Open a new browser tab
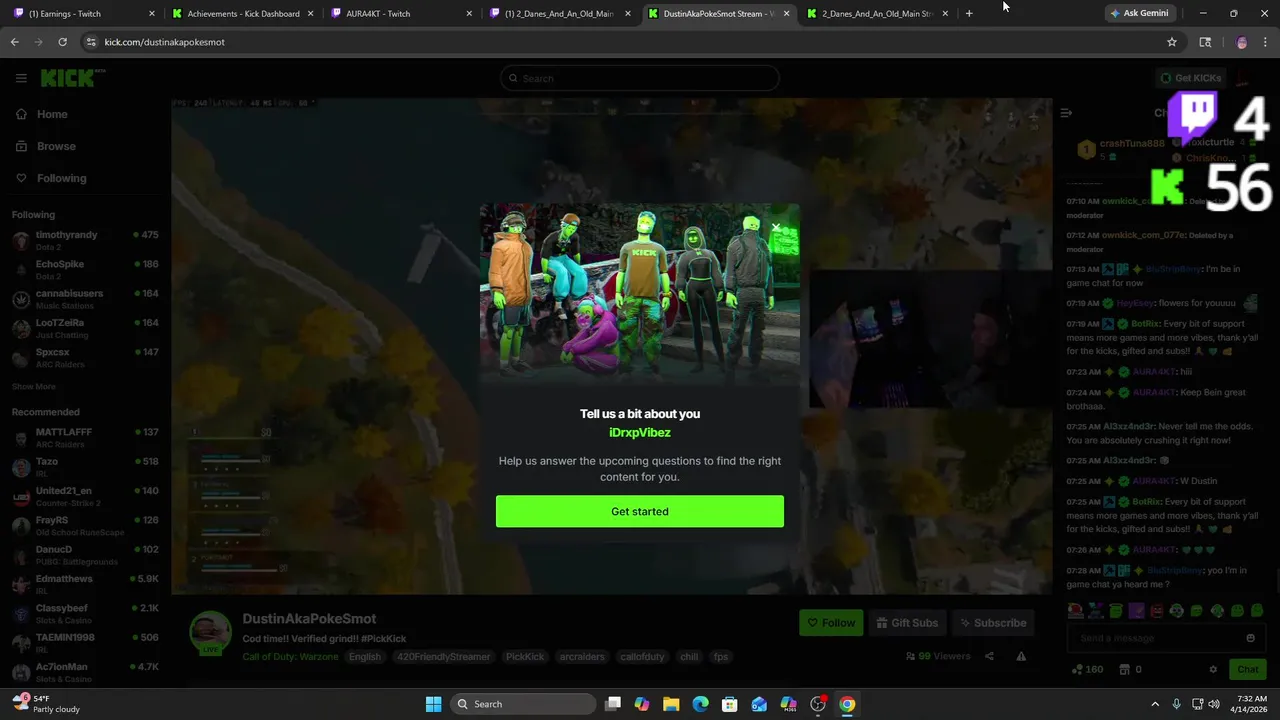Viewport: 1280px width, 720px height. click(x=969, y=13)
